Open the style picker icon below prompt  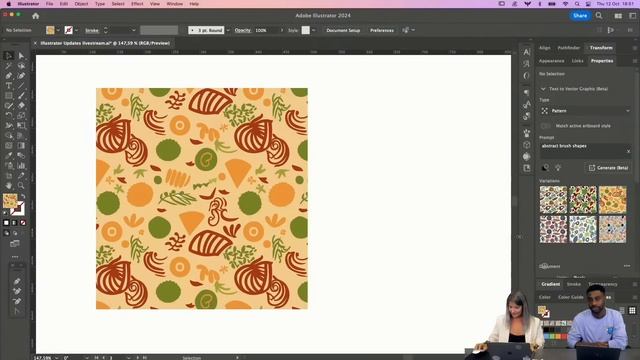click(x=545, y=168)
